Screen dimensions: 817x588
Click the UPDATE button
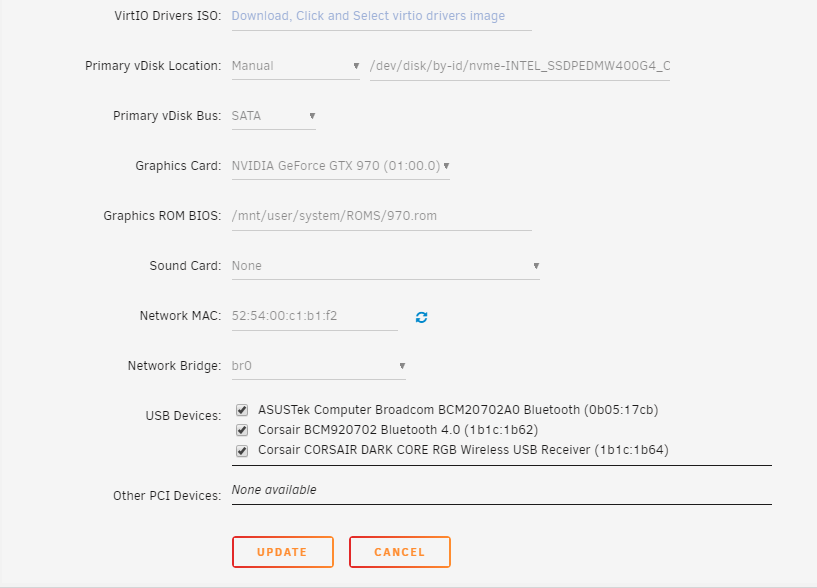tap(283, 552)
